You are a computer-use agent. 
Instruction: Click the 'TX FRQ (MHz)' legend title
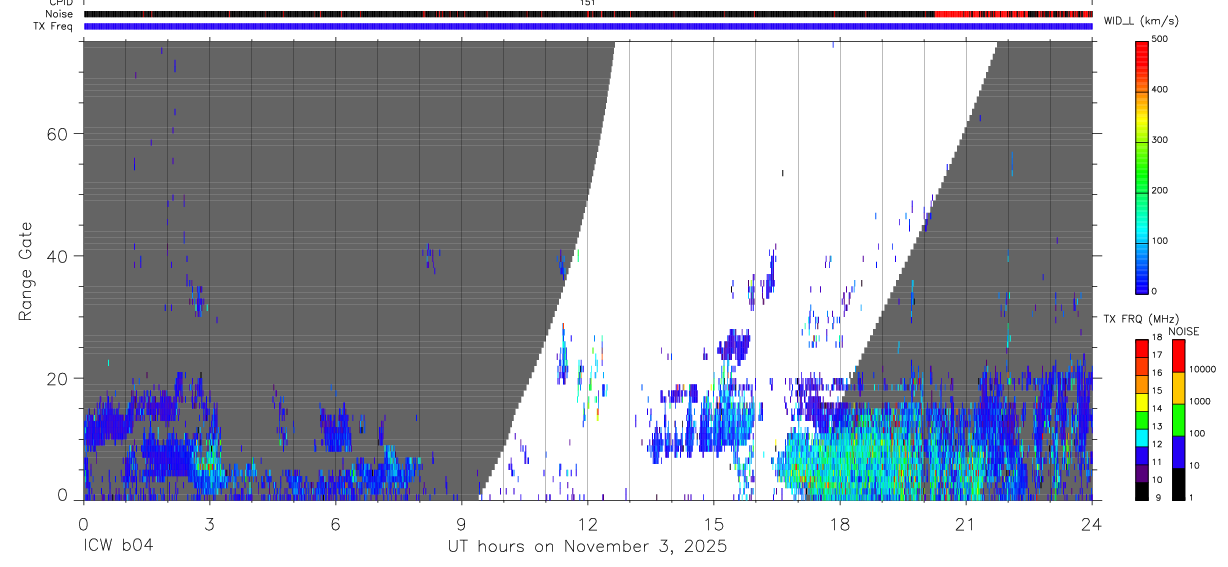(1142, 318)
